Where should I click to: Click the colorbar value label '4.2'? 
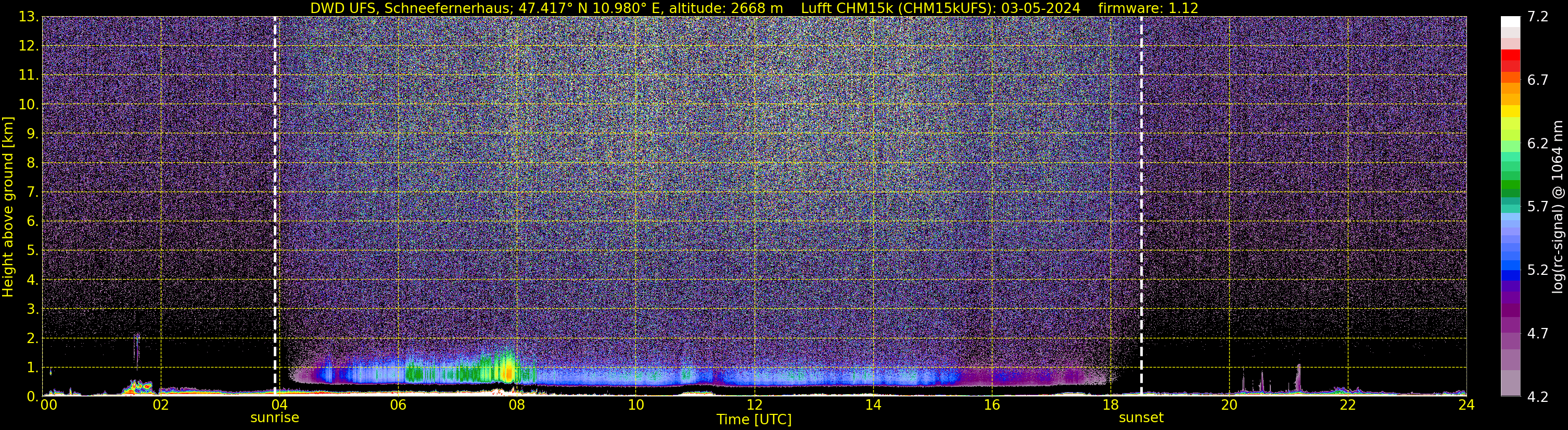coord(1538,397)
